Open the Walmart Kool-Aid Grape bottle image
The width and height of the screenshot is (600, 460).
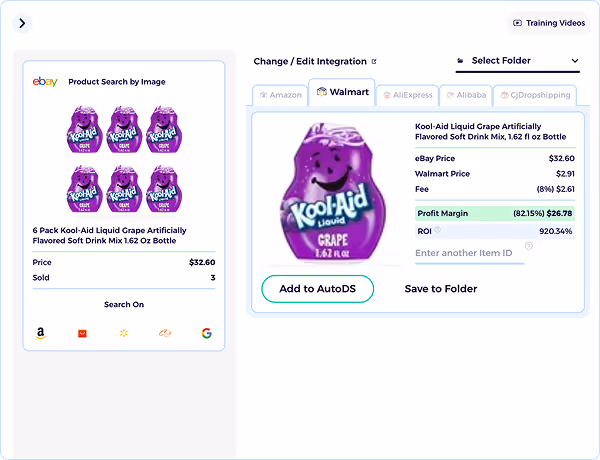333,191
